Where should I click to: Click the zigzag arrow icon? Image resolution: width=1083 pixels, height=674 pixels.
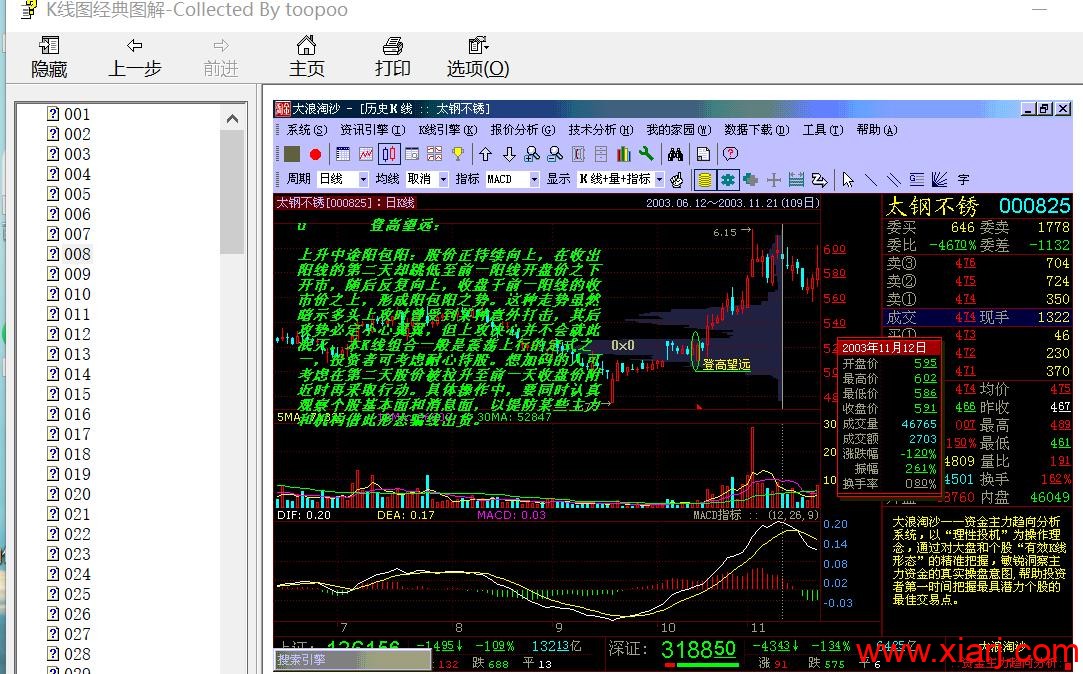(820, 180)
